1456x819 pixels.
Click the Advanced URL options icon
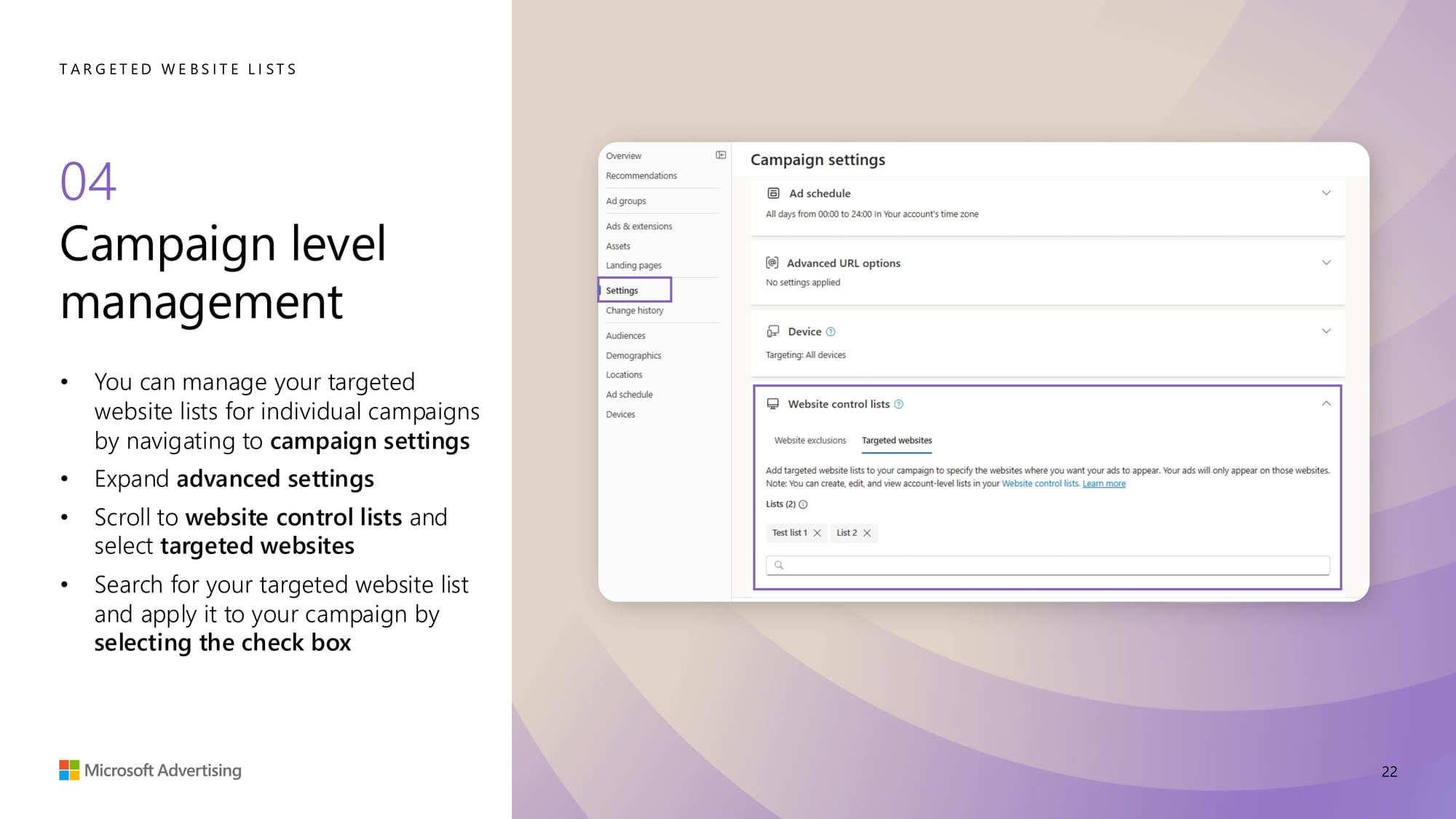772,263
